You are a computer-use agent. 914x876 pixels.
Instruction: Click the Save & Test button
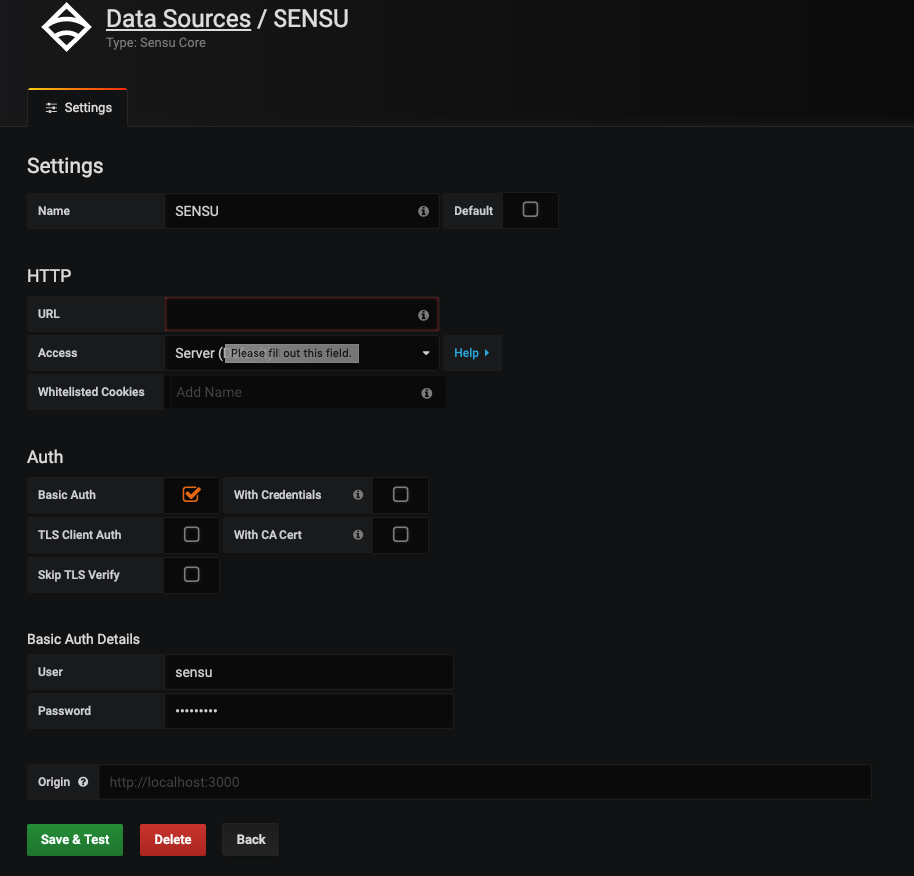[75, 840]
